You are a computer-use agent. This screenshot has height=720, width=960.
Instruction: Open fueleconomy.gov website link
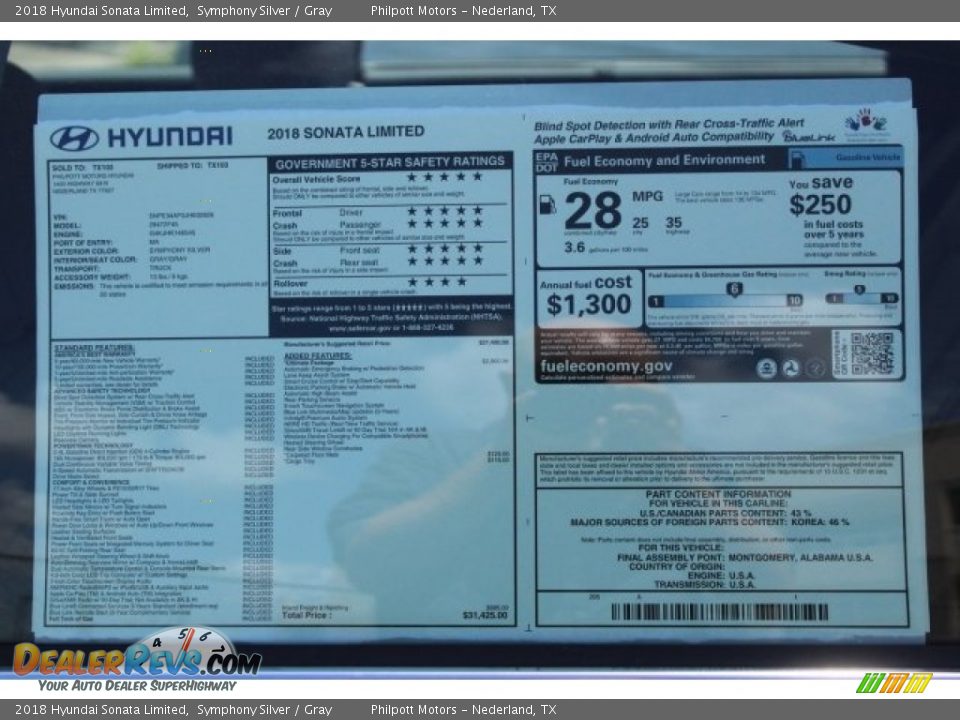[x=606, y=368]
